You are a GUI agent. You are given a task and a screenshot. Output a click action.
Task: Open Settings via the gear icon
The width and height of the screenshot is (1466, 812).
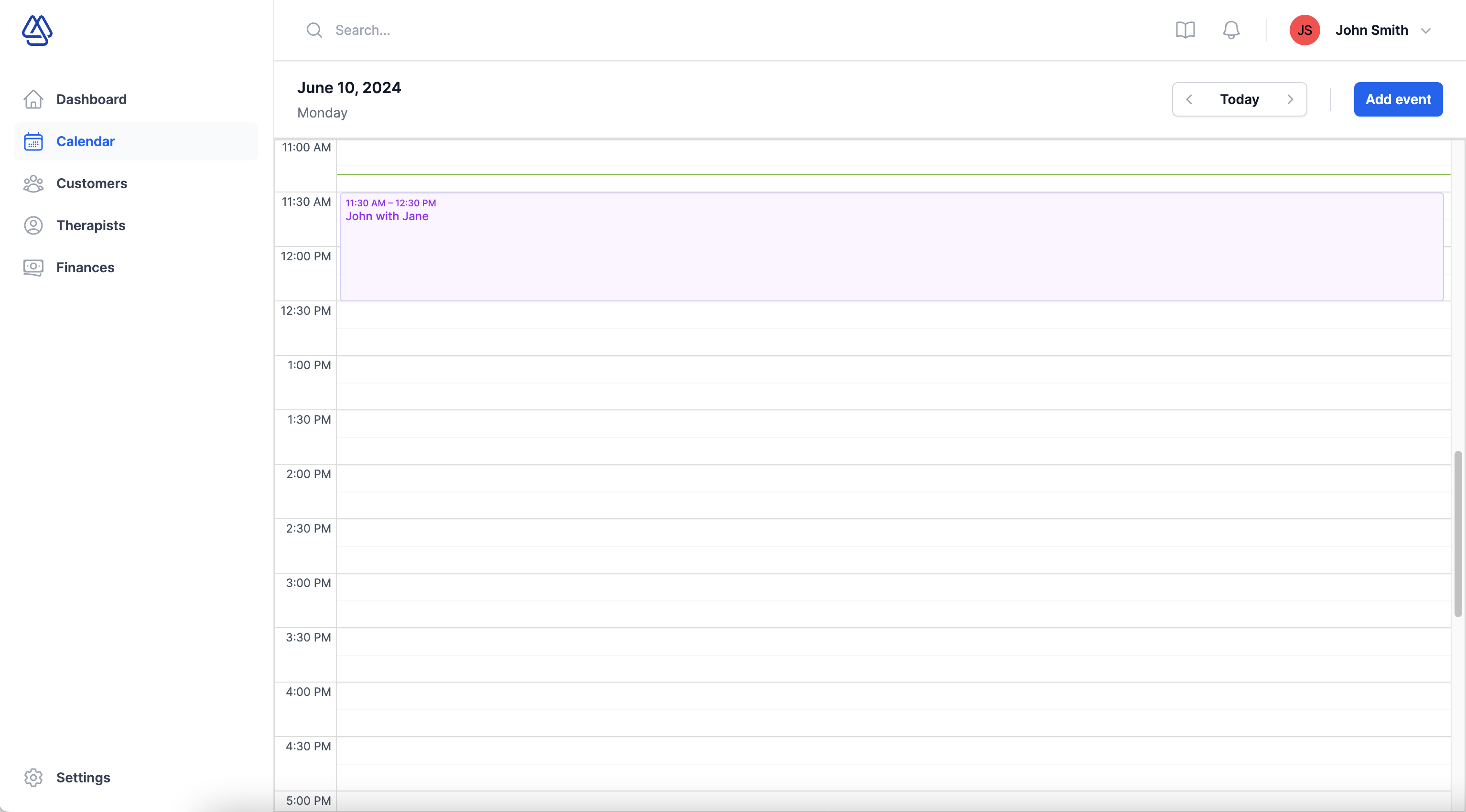[33, 777]
